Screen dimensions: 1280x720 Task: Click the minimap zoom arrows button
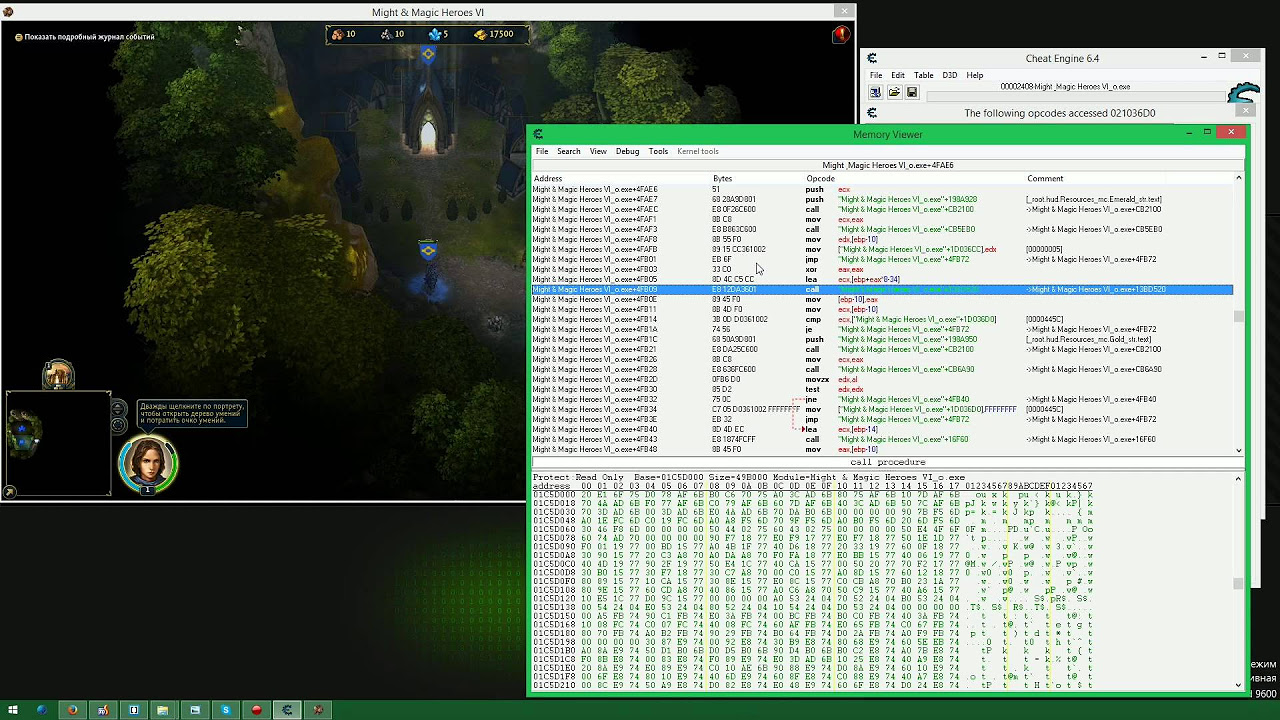[118, 409]
